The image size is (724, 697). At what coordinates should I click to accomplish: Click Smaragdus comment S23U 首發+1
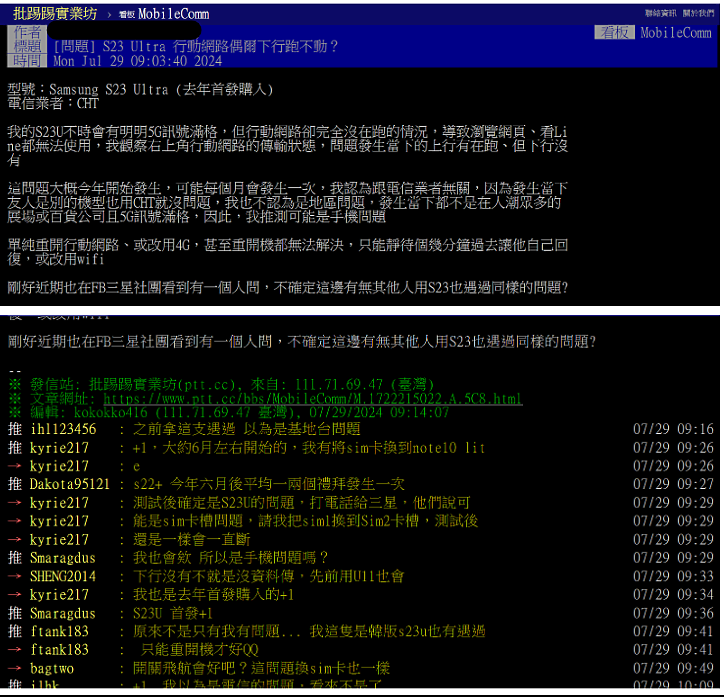173,613
